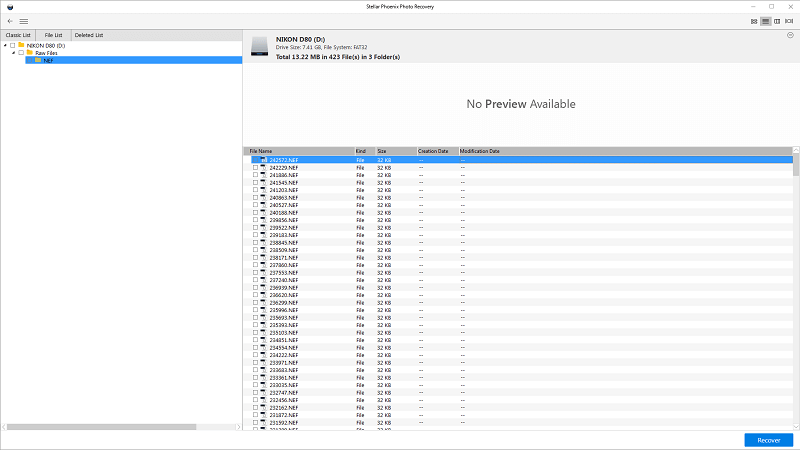Click the tree pane scroll-right arrow

pos(238,427)
